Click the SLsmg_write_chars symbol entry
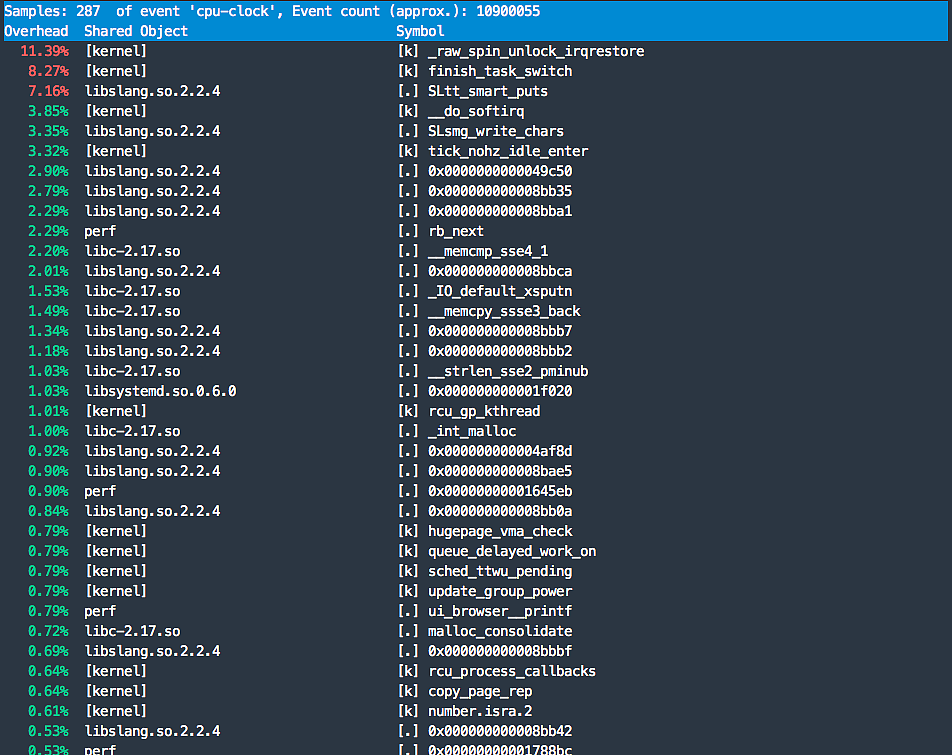The height and width of the screenshot is (755, 952). 496,131
